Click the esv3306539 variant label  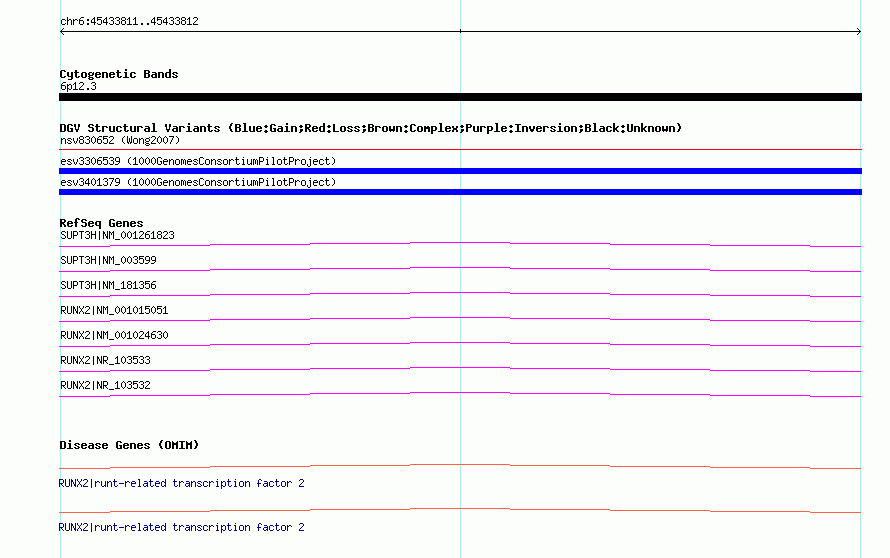198,161
